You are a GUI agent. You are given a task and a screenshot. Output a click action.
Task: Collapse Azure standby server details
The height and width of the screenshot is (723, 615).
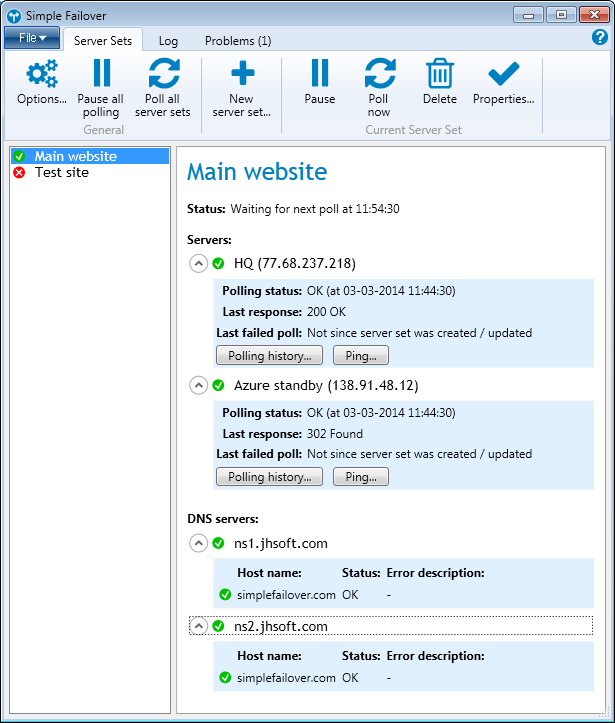pos(198,385)
